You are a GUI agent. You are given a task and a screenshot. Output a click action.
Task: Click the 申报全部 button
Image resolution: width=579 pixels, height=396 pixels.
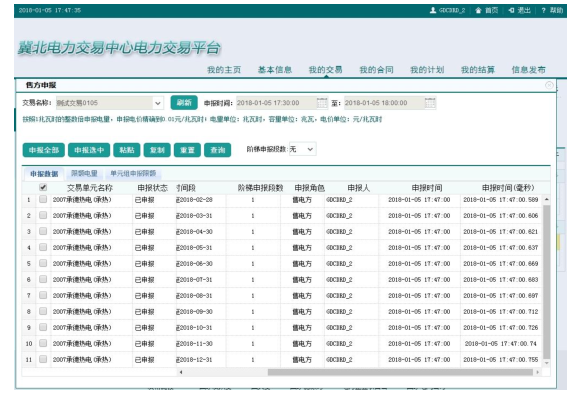(x=44, y=150)
